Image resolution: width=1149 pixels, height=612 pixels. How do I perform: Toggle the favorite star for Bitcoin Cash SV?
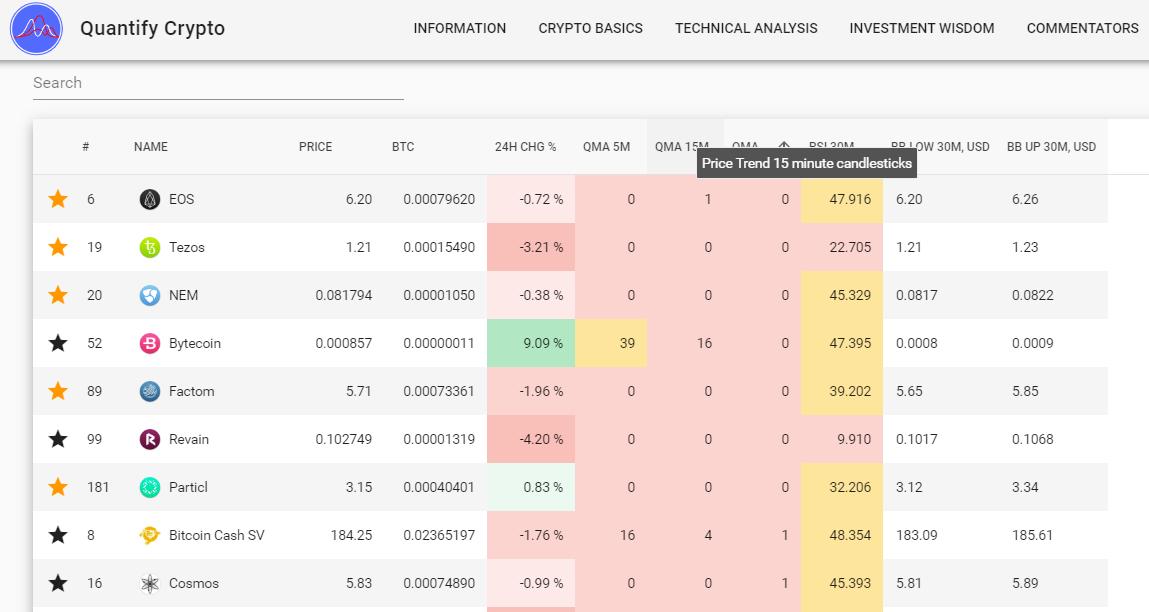pyautogui.click(x=58, y=535)
